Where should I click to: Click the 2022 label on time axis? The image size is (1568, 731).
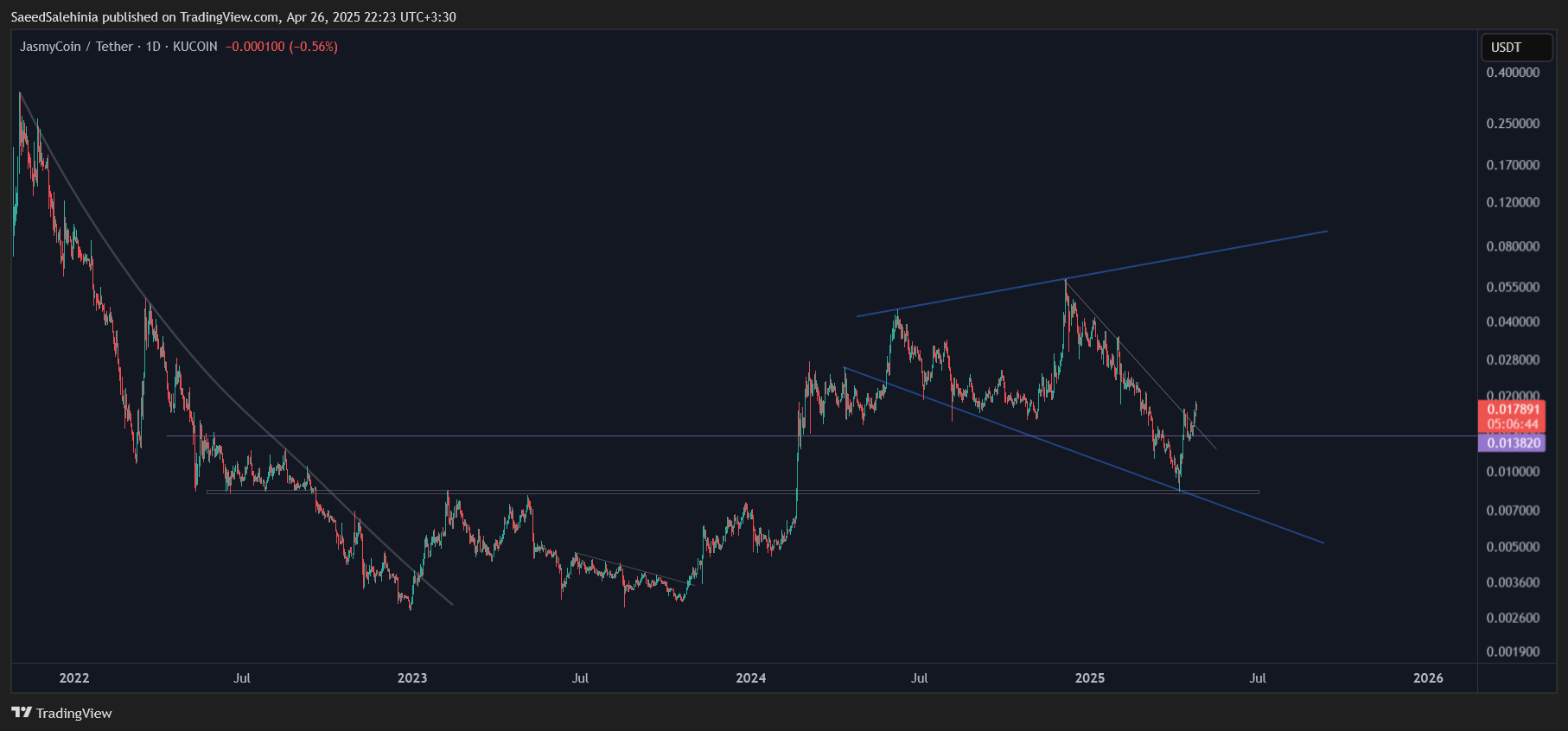coord(74,678)
